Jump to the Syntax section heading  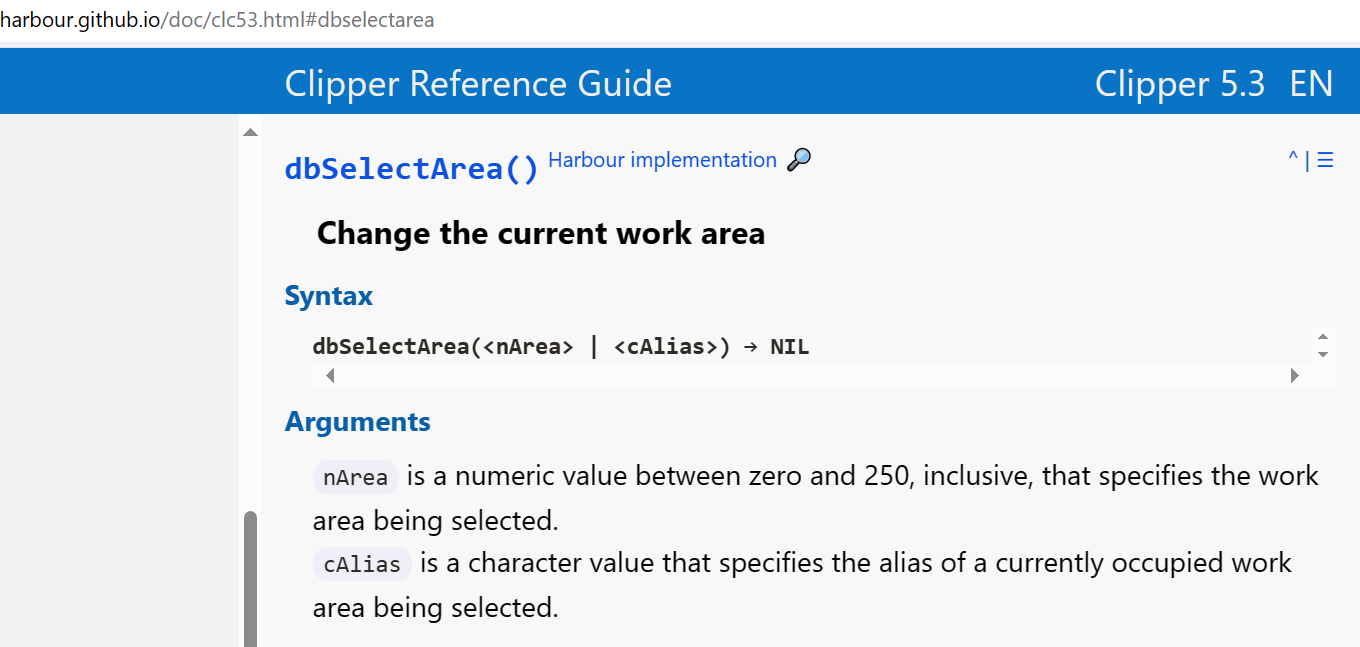[x=328, y=296]
